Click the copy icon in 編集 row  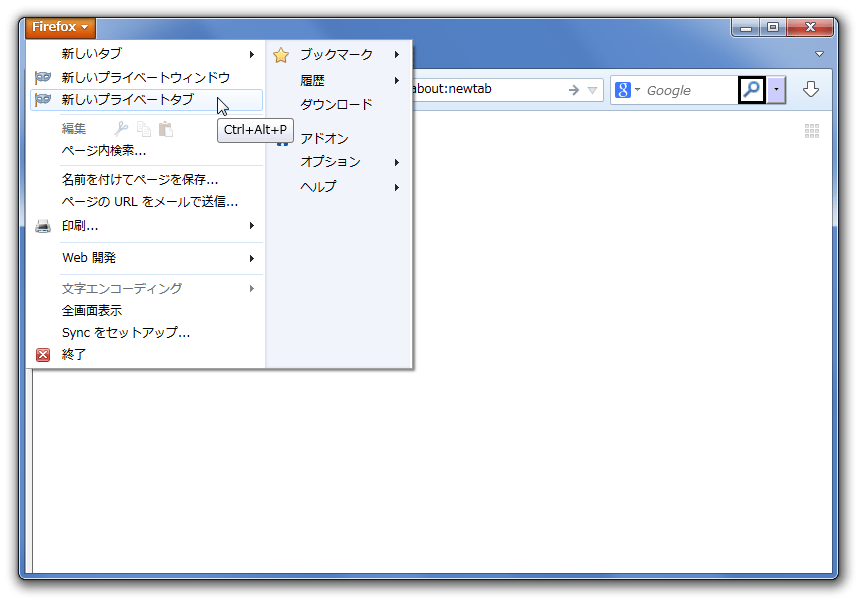click(144, 129)
